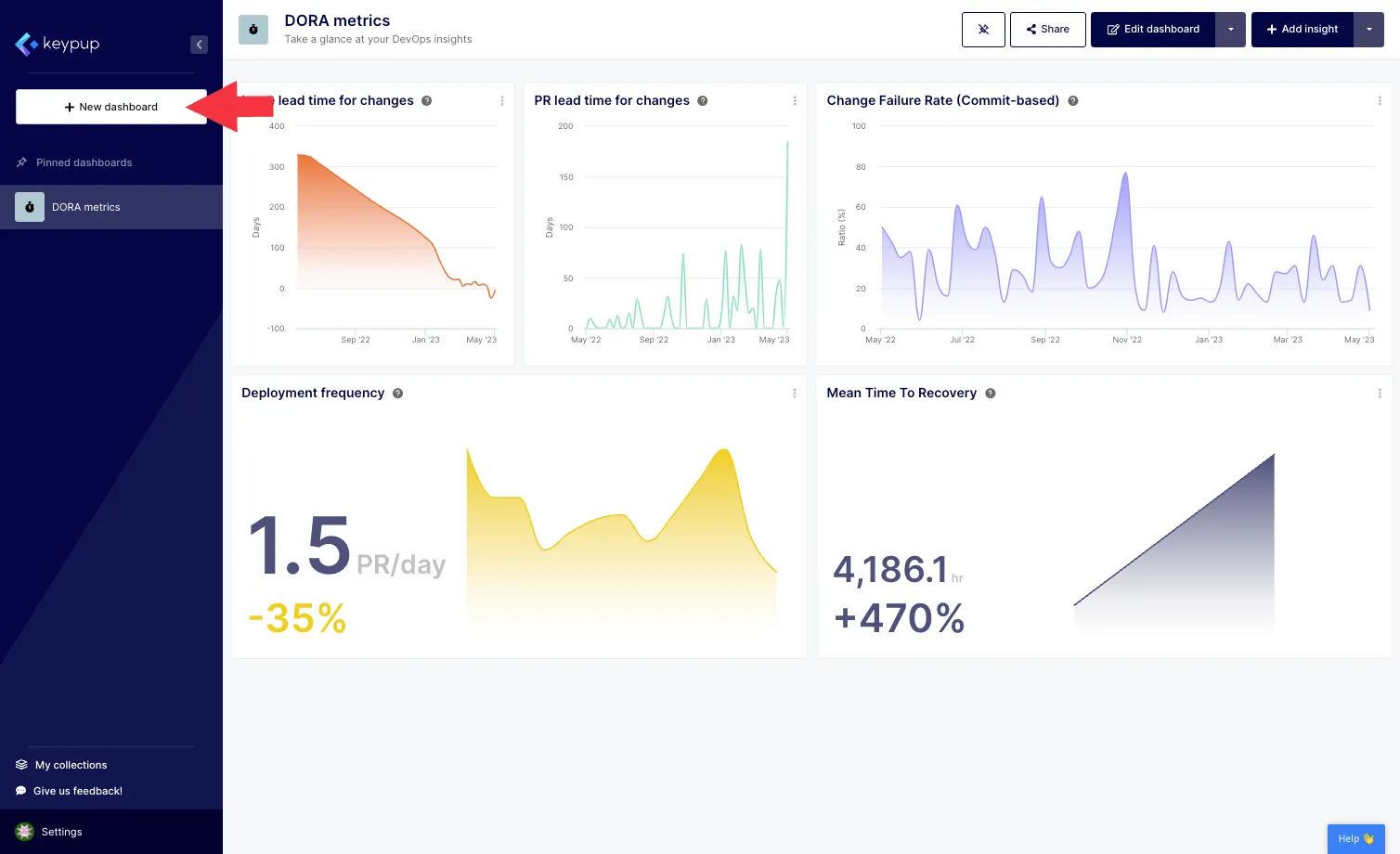
Task: Open Mean Time To Recovery card options menu
Action: (1380, 393)
